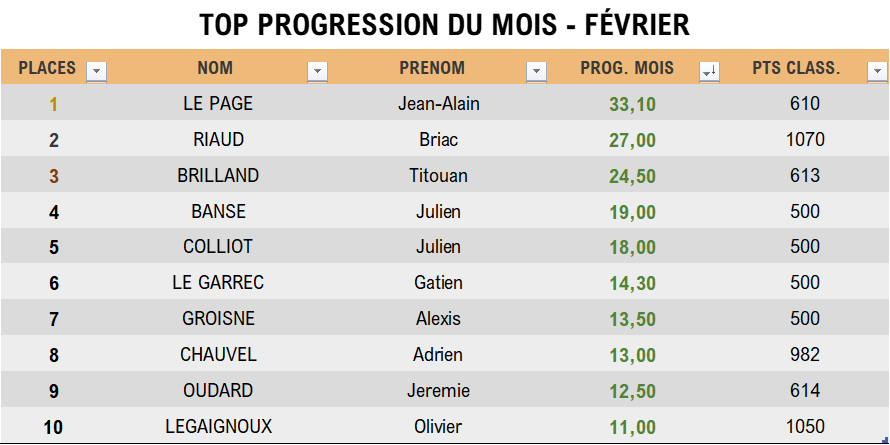Image resolution: width=890 pixels, height=445 pixels.
Task: Click the OUDARD name cell
Action: tap(218, 391)
